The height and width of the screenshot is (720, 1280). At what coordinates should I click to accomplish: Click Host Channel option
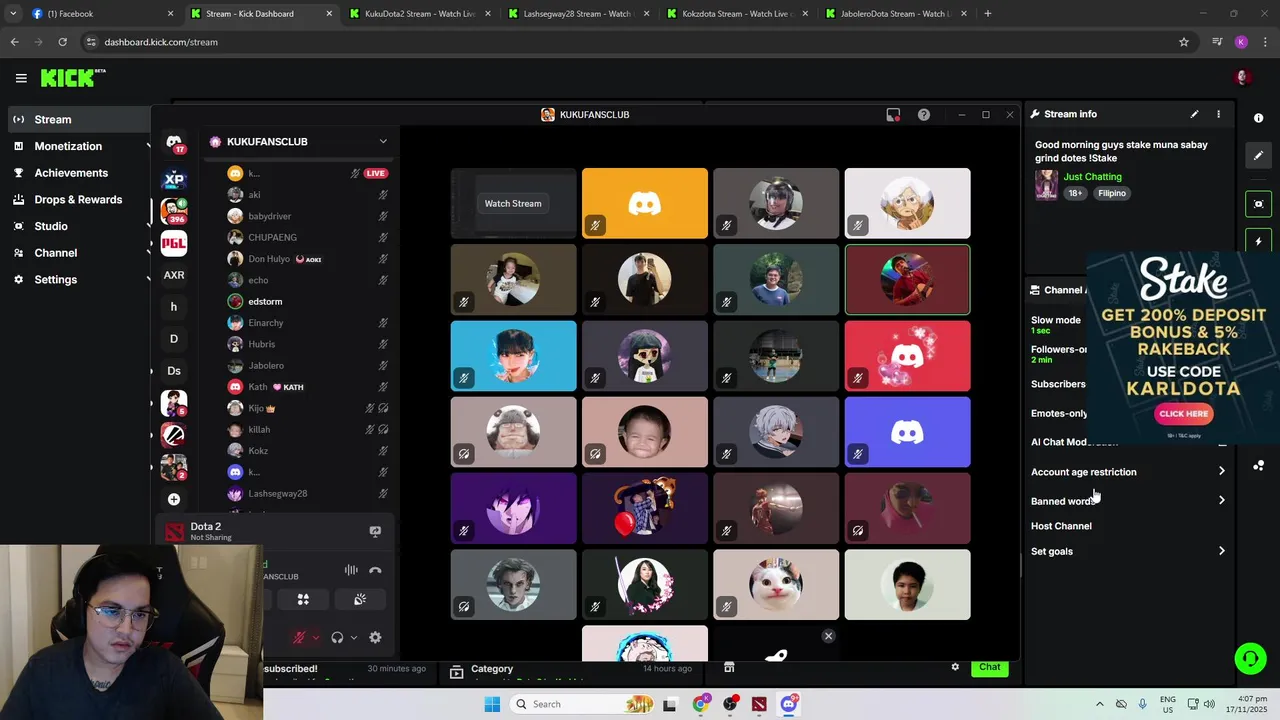click(x=1061, y=526)
